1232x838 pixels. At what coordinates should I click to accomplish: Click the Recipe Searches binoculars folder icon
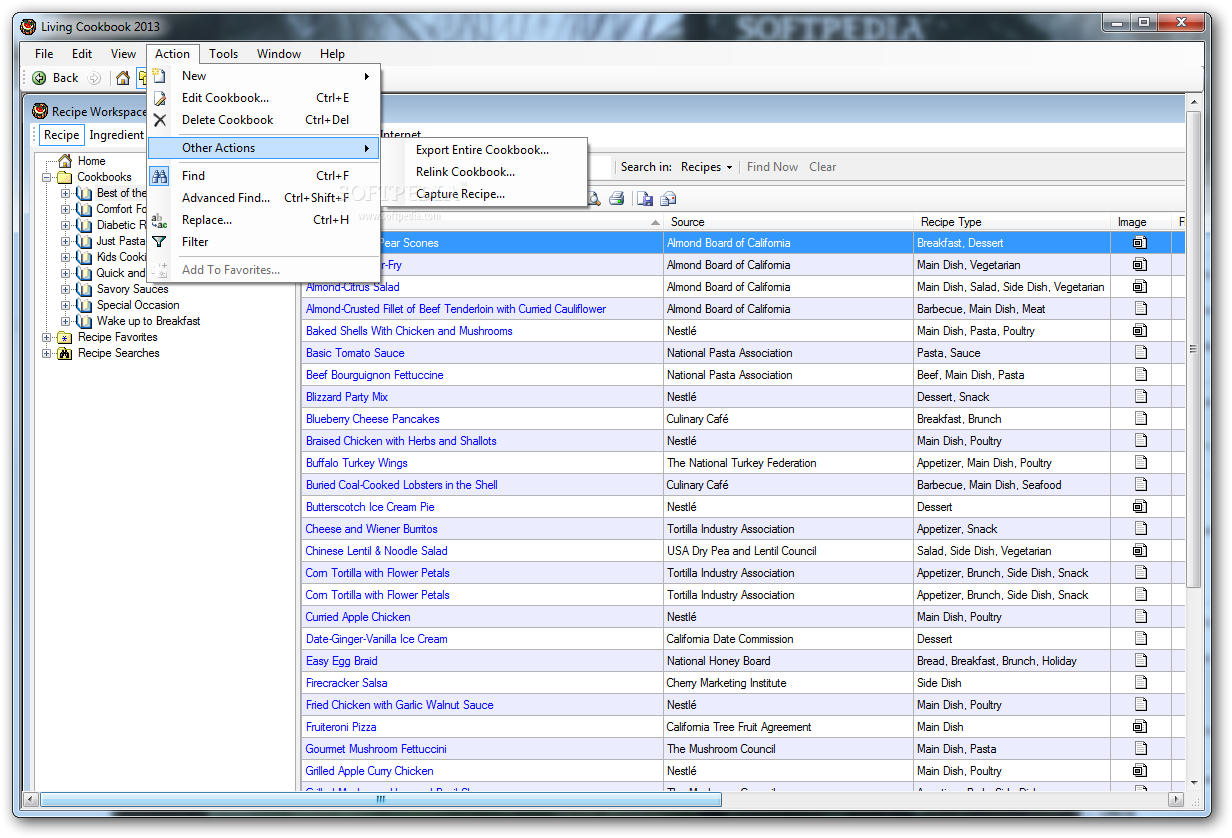pos(66,353)
